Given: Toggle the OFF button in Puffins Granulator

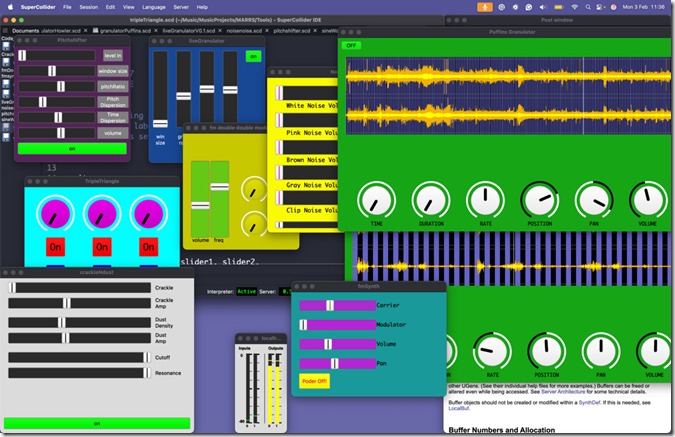Looking at the screenshot, I should coord(352,45).
